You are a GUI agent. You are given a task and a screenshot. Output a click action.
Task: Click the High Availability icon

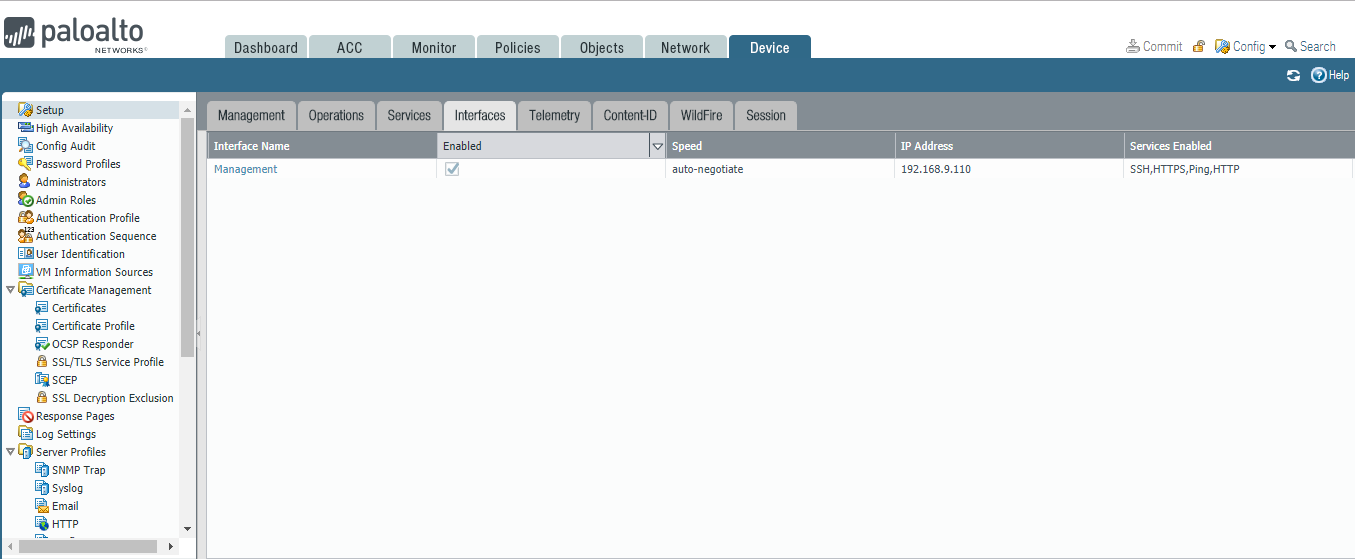(x=26, y=128)
